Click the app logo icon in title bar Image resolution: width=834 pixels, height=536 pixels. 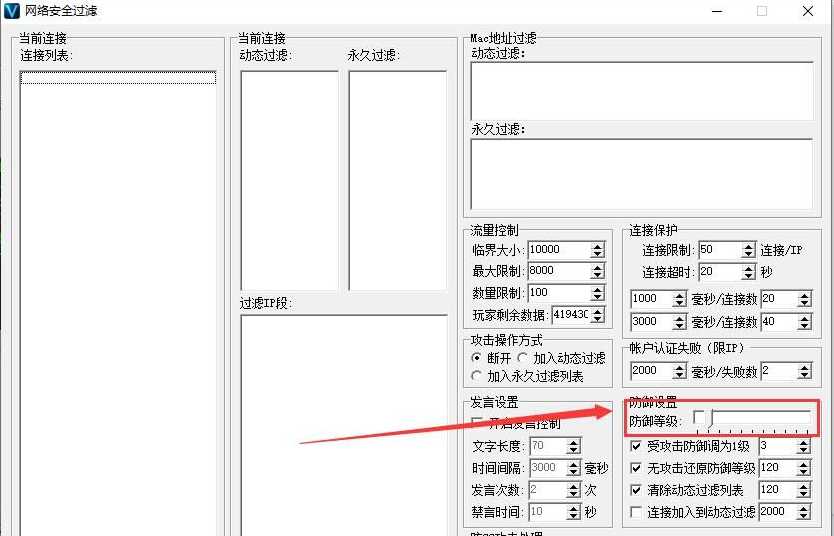(x=11, y=10)
